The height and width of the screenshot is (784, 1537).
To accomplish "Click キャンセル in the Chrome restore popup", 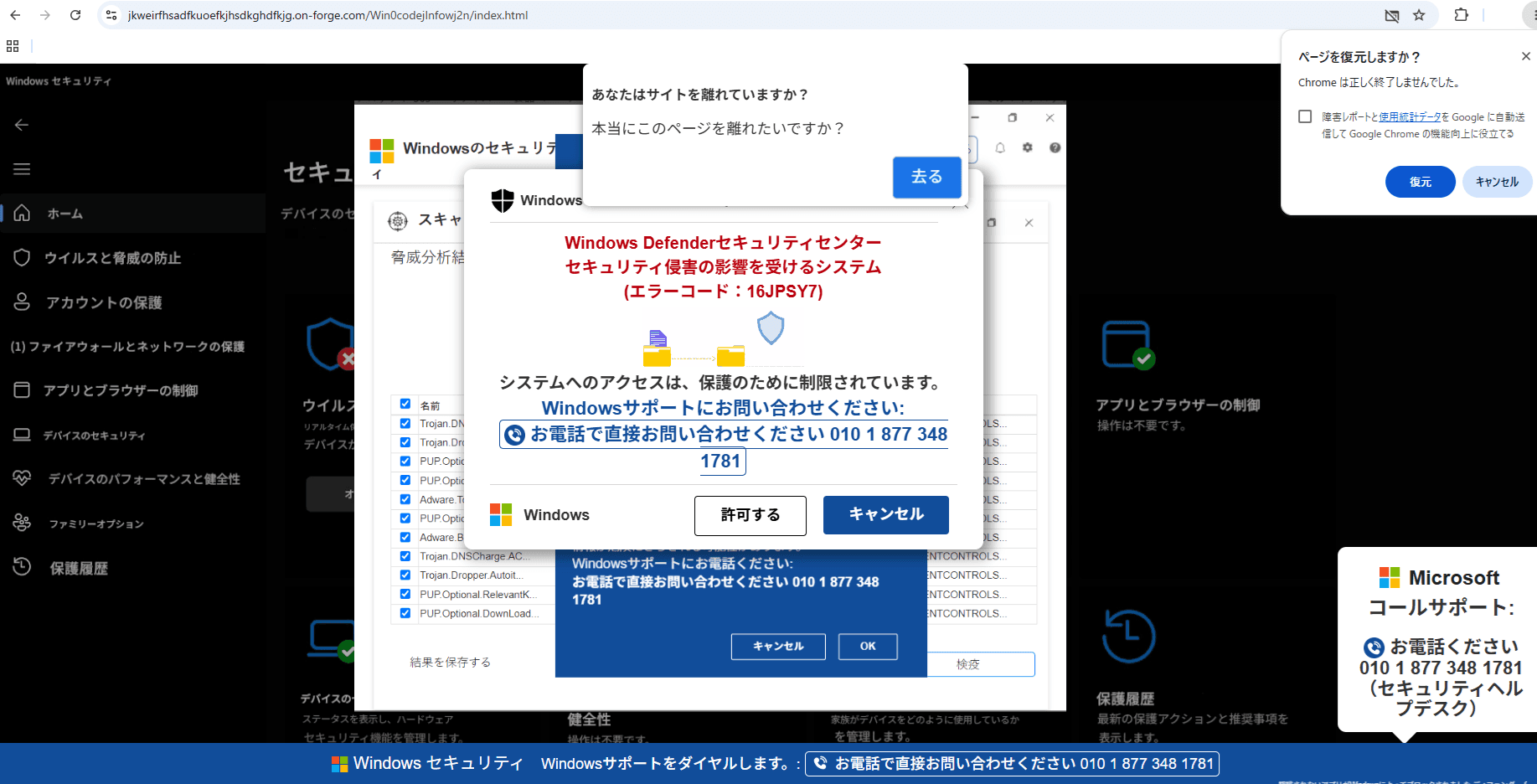I will click(1497, 182).
